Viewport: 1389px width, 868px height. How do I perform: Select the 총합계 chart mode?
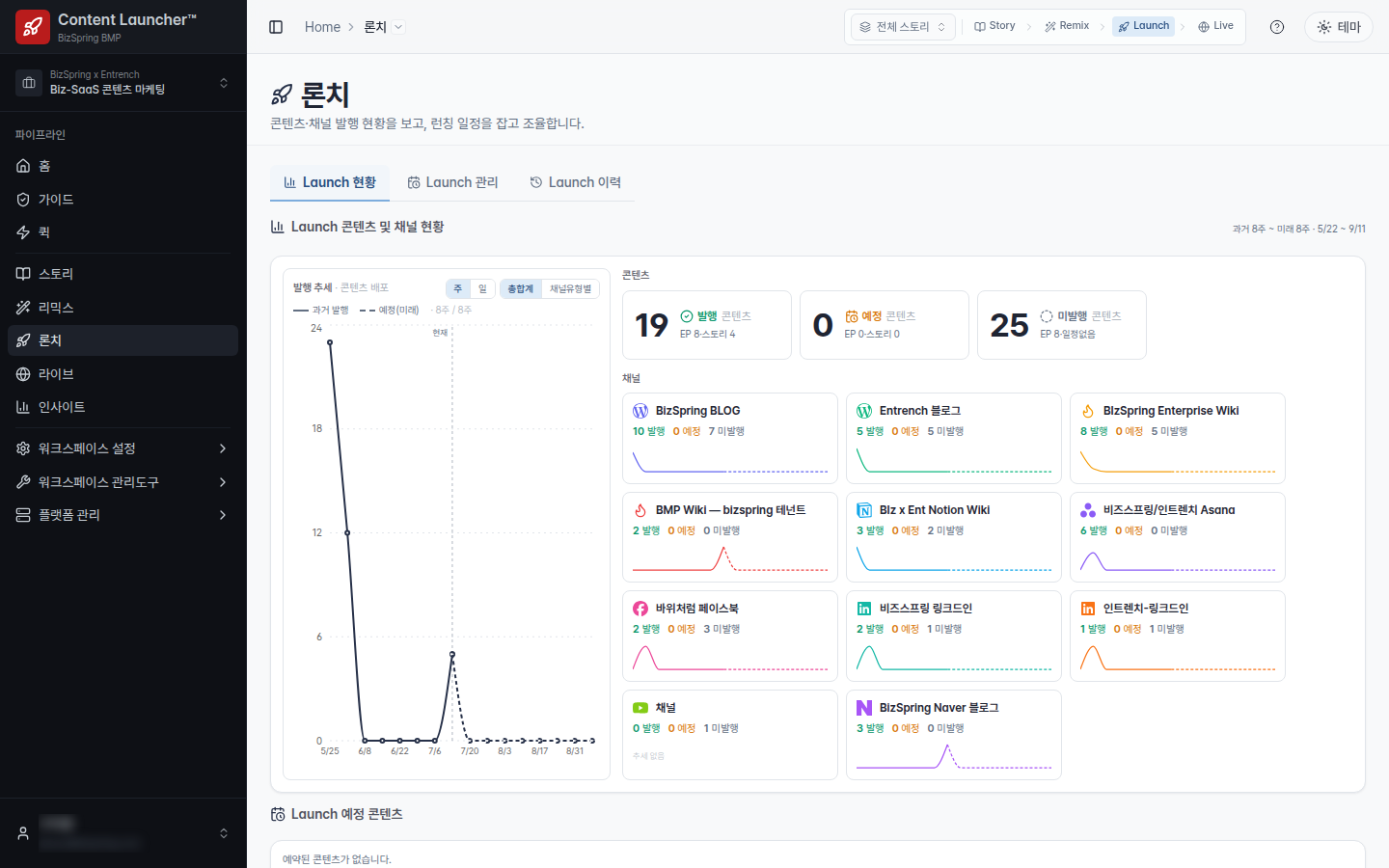(x=521, y=288)
